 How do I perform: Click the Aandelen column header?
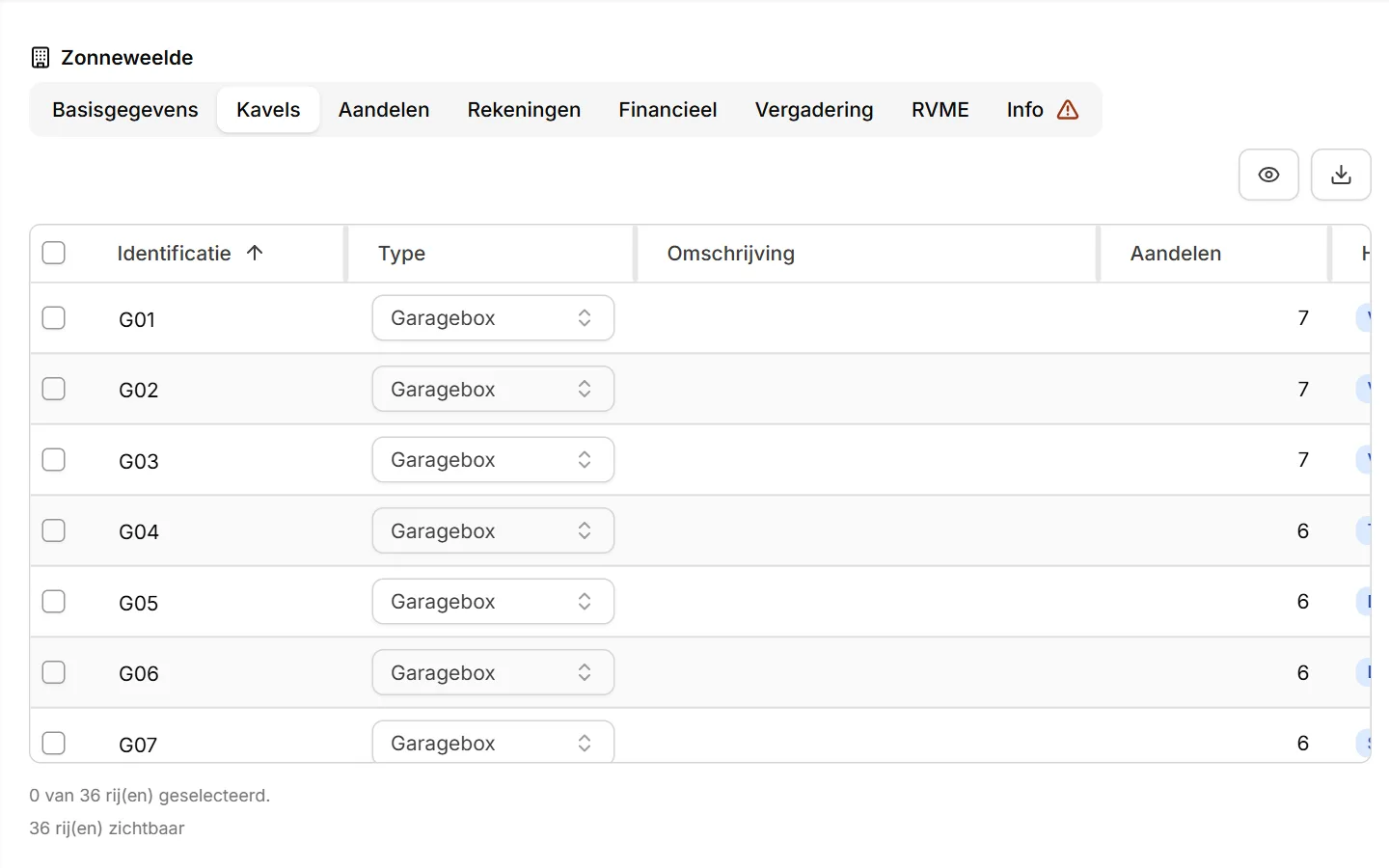coord(1176,253)
